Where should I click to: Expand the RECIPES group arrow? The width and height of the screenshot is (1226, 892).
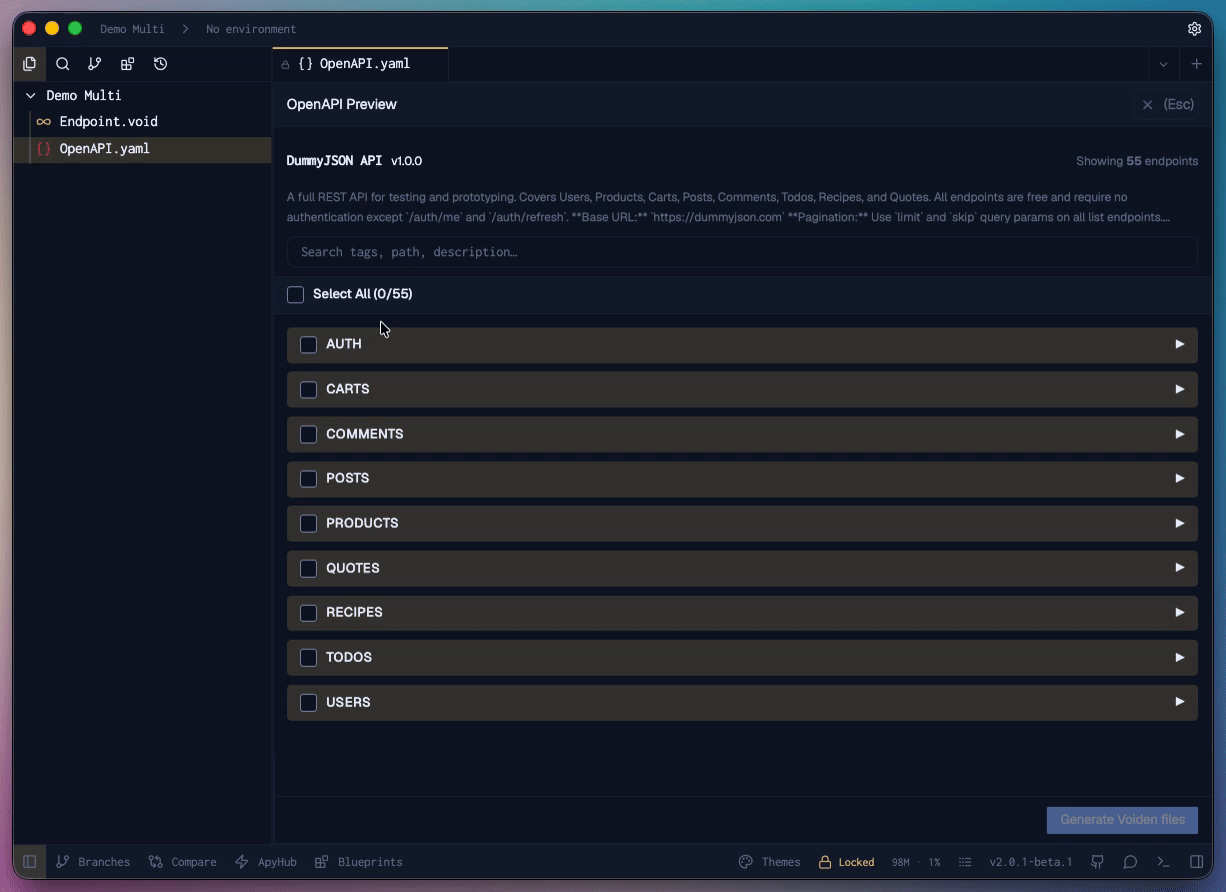pos(1180,612)
